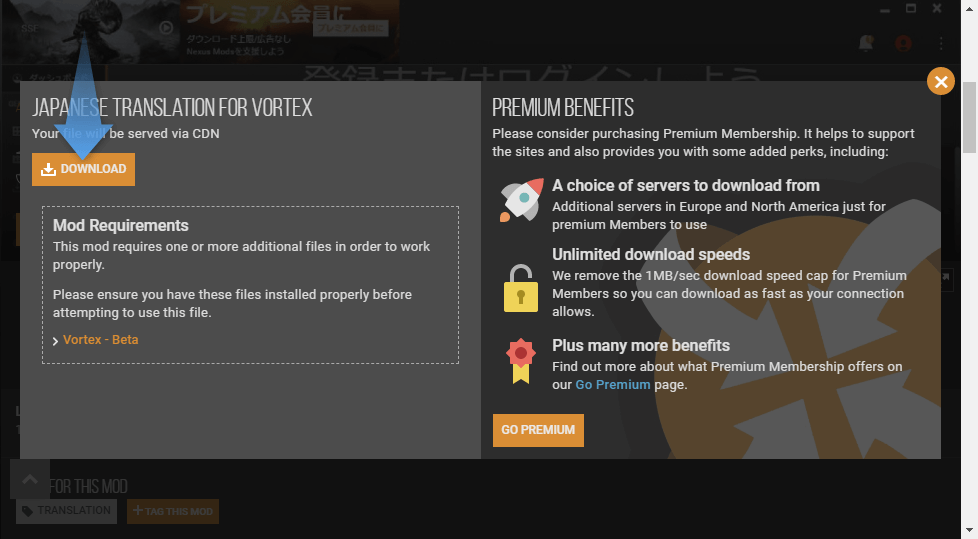Click the Unlimited download speeds heading
This screenshot has height=539, width=978.
click(x=651, y=255)
